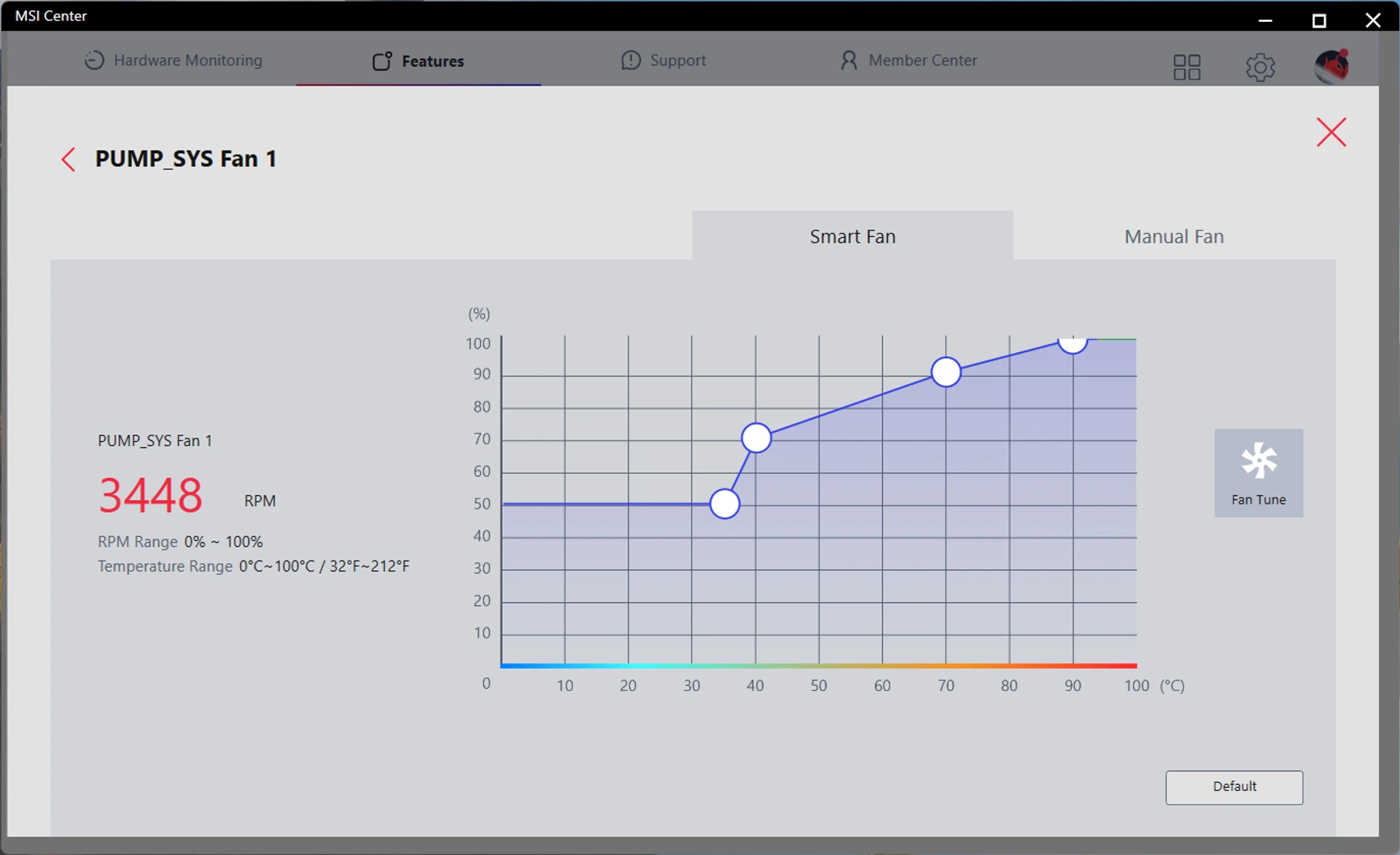Click the PUMP_SYS Fan 1 label above RPM
This screenshot has height=855, width=1400.
155,441
